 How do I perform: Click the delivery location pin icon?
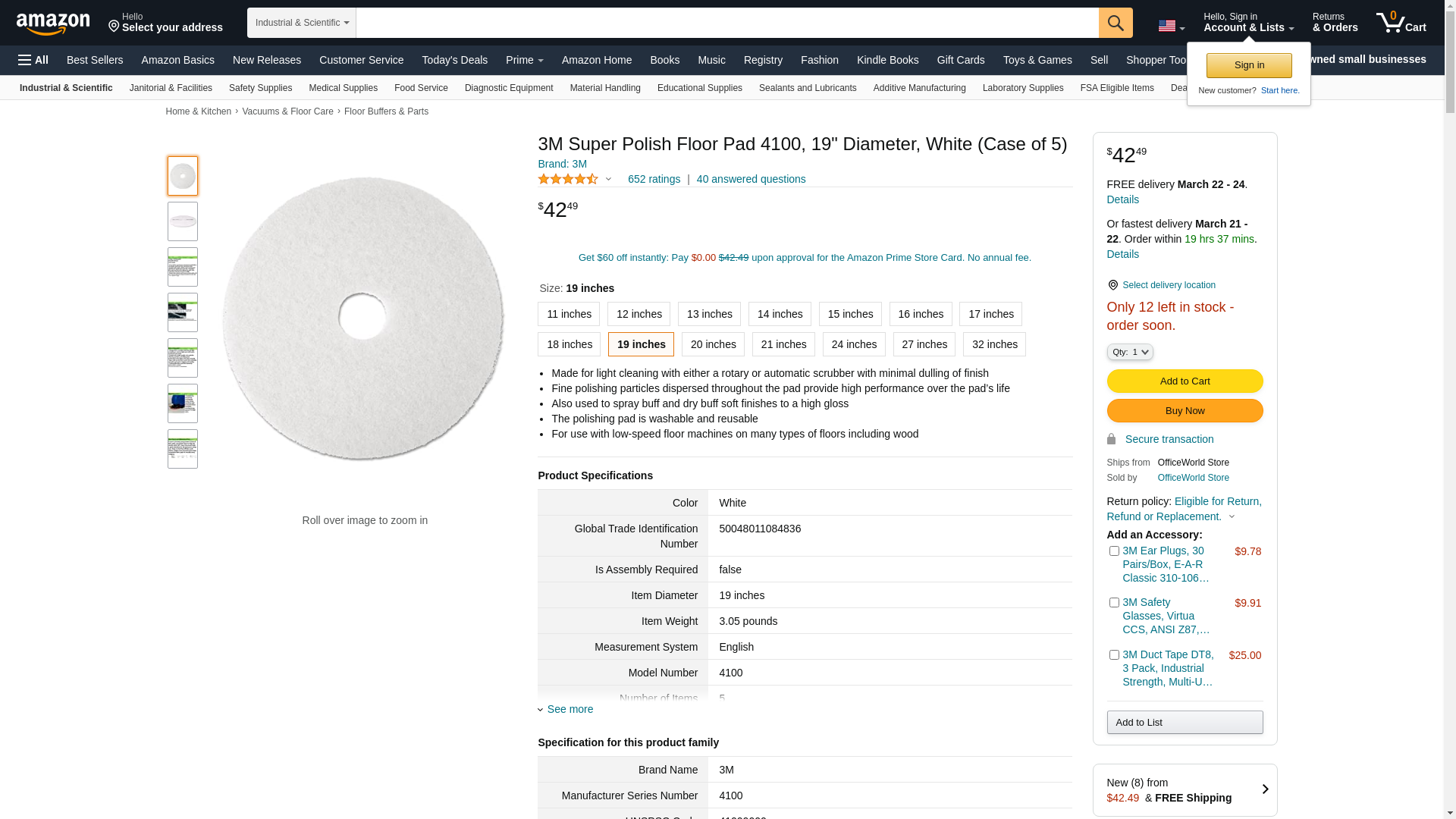[1112, 285]
